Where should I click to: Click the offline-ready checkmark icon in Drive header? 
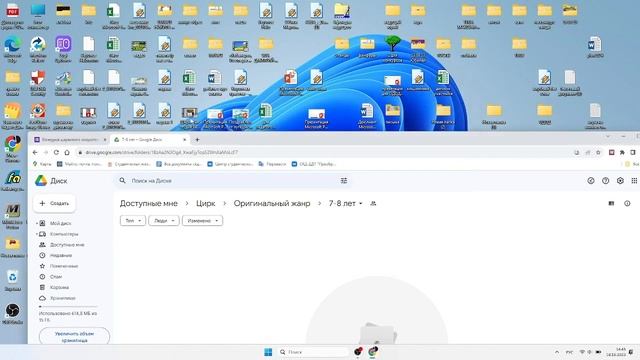591,180
